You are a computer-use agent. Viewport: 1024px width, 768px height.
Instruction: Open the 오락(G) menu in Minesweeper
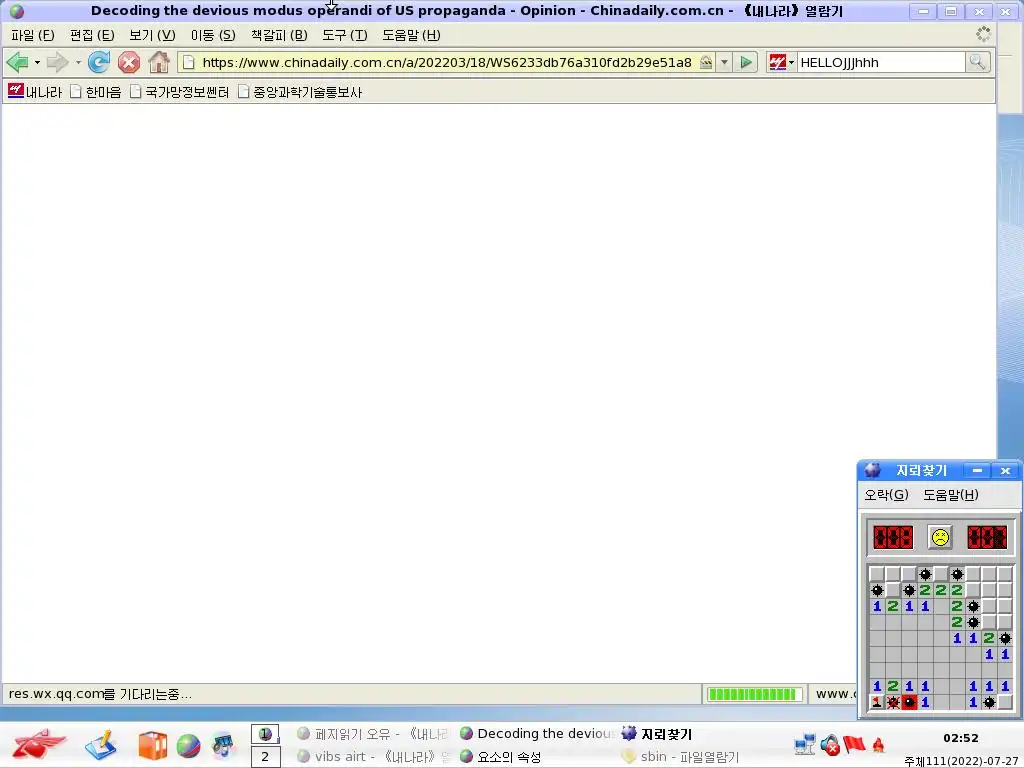(x=886, y=495)
